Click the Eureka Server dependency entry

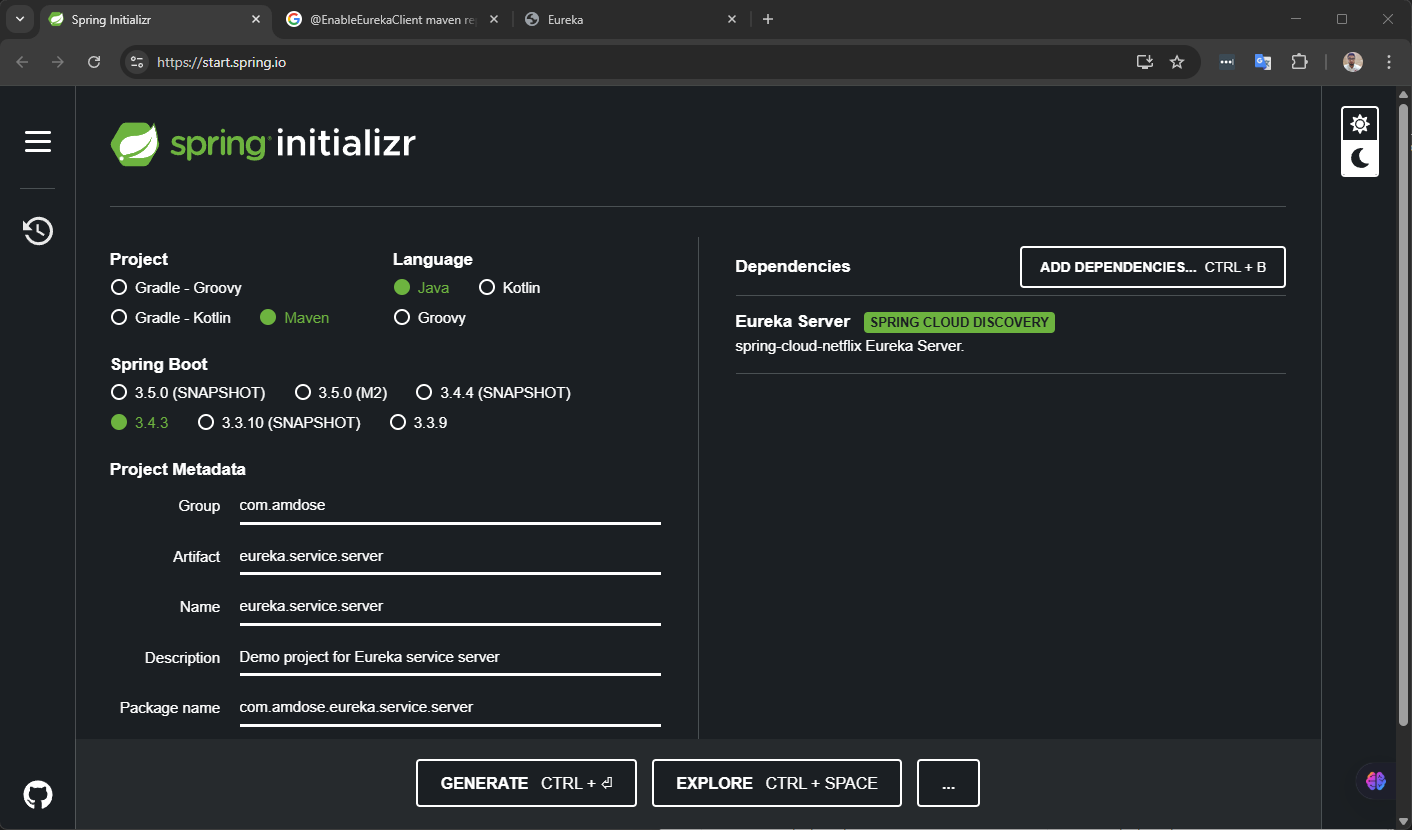click(1010, 334)
